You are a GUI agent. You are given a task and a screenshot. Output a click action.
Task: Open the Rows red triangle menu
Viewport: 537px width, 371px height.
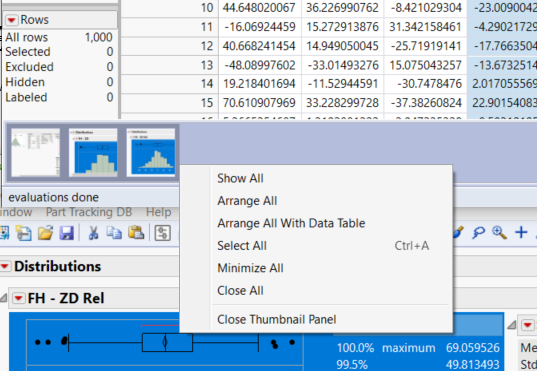[x=11, y=20]
